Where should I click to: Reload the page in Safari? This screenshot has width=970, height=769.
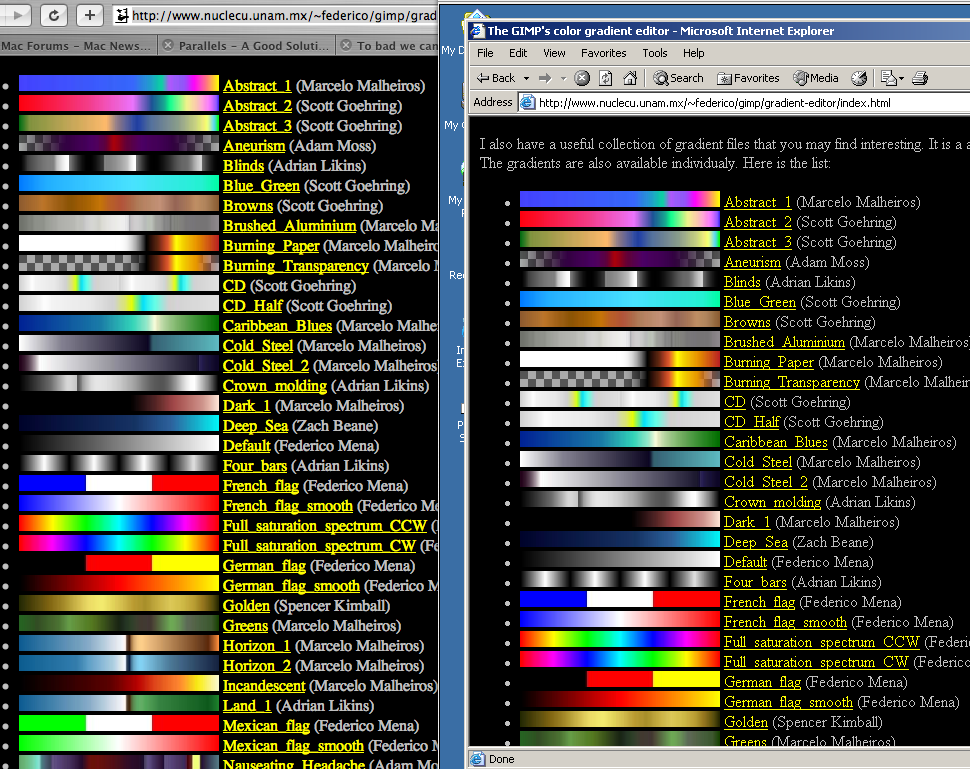54,15
